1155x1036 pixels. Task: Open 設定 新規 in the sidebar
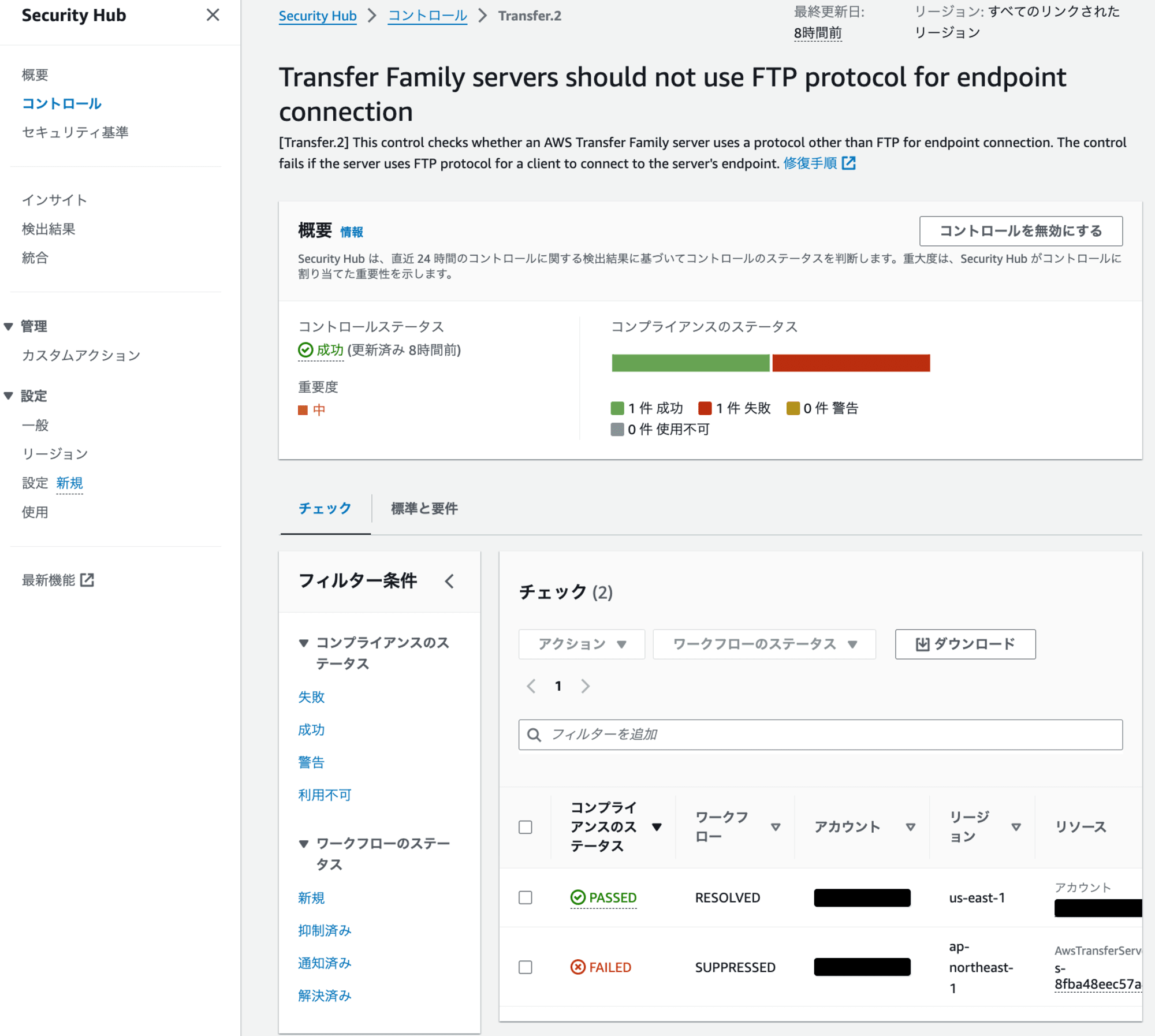53,483
